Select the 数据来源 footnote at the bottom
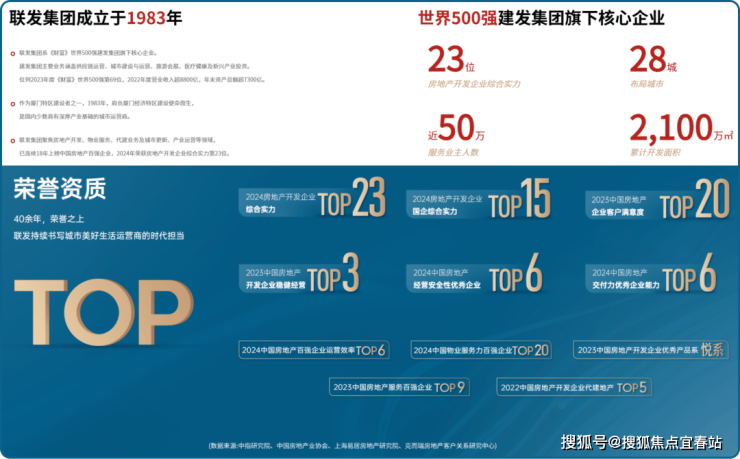The width and height of the screenshot is (740, 459). point(353,445)
